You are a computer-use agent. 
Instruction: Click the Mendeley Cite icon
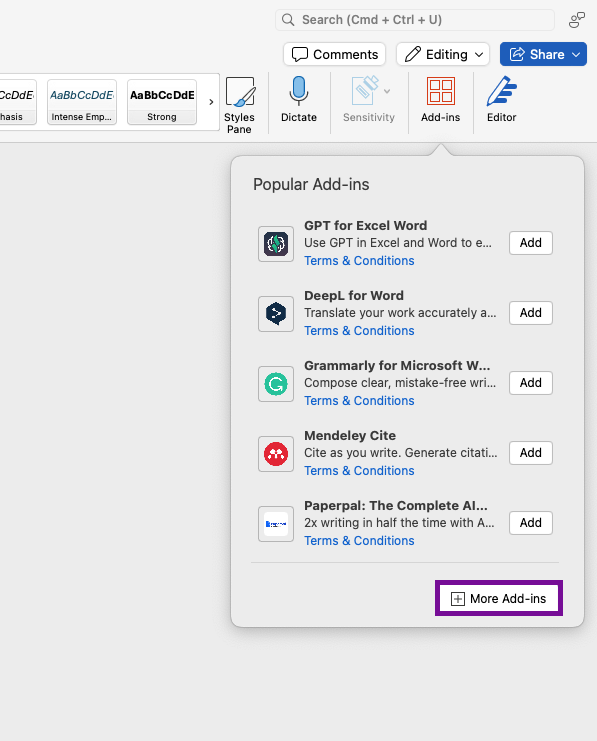coord(276,454)
